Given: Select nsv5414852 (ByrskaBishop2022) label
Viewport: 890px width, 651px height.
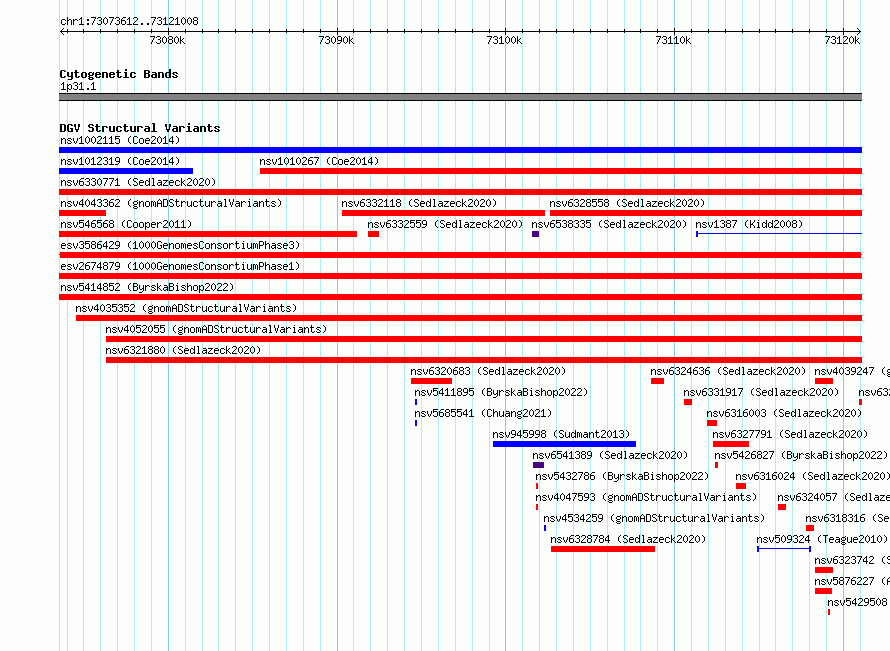Looking at the screenshot, I should [147, 287].
